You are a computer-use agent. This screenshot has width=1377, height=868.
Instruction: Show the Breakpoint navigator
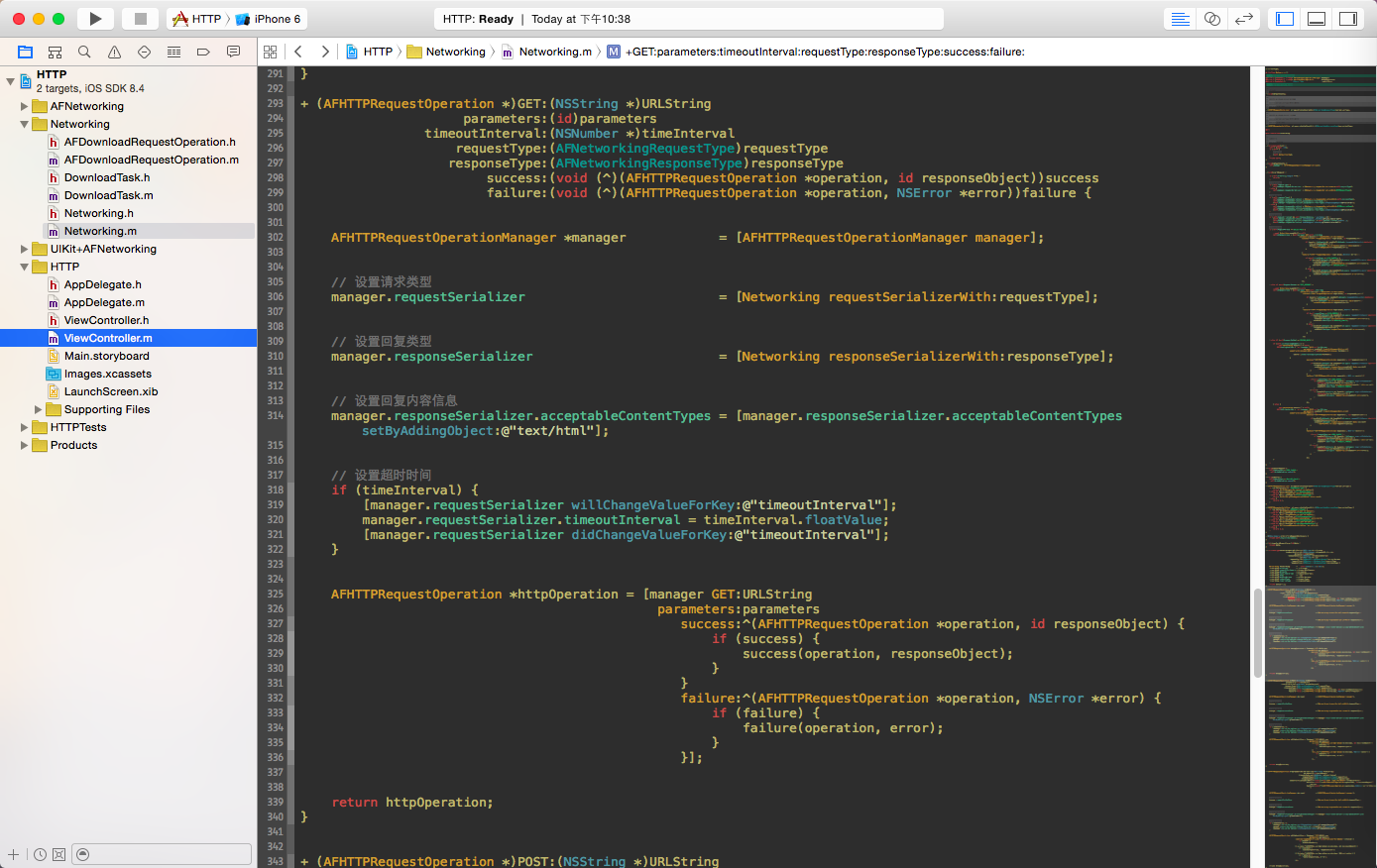coord(203,52)
